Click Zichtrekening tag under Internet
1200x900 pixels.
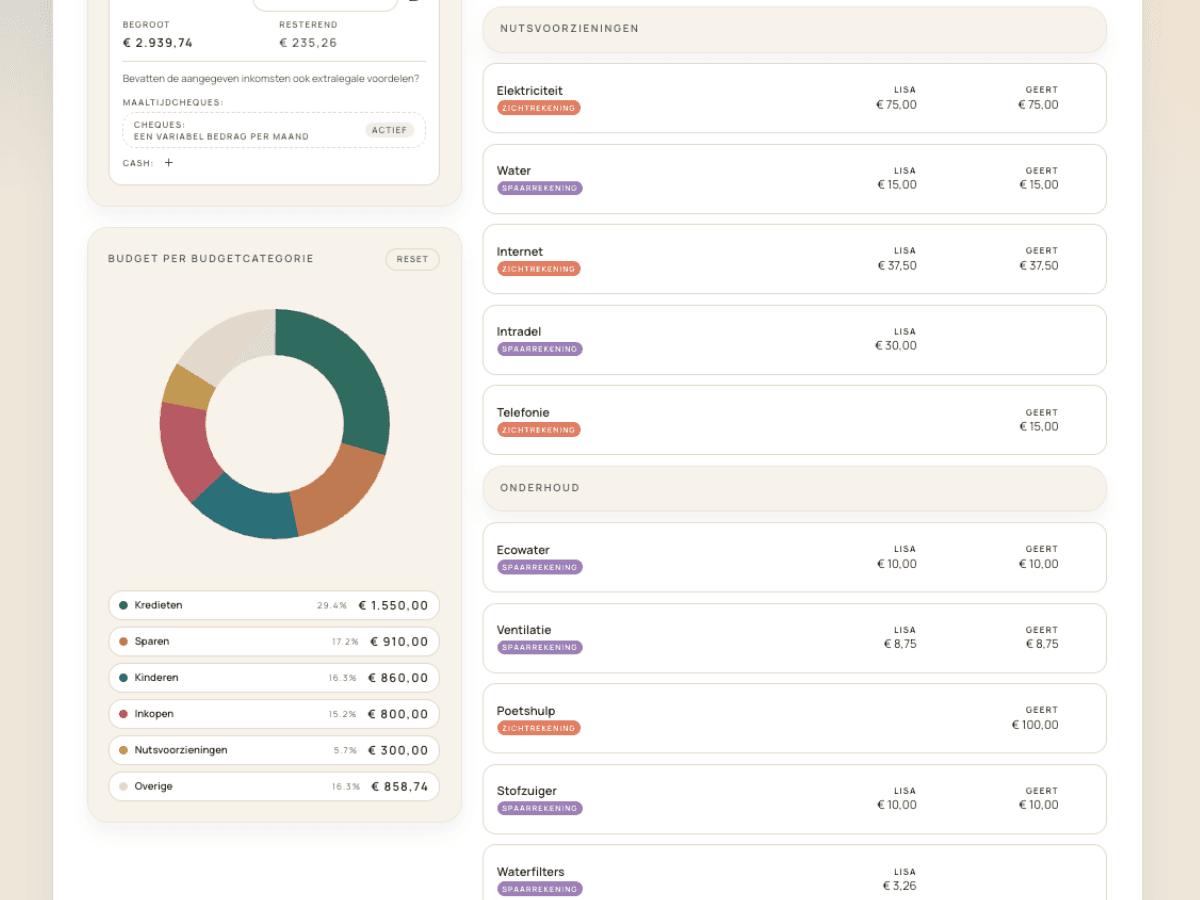click(538, 269)
